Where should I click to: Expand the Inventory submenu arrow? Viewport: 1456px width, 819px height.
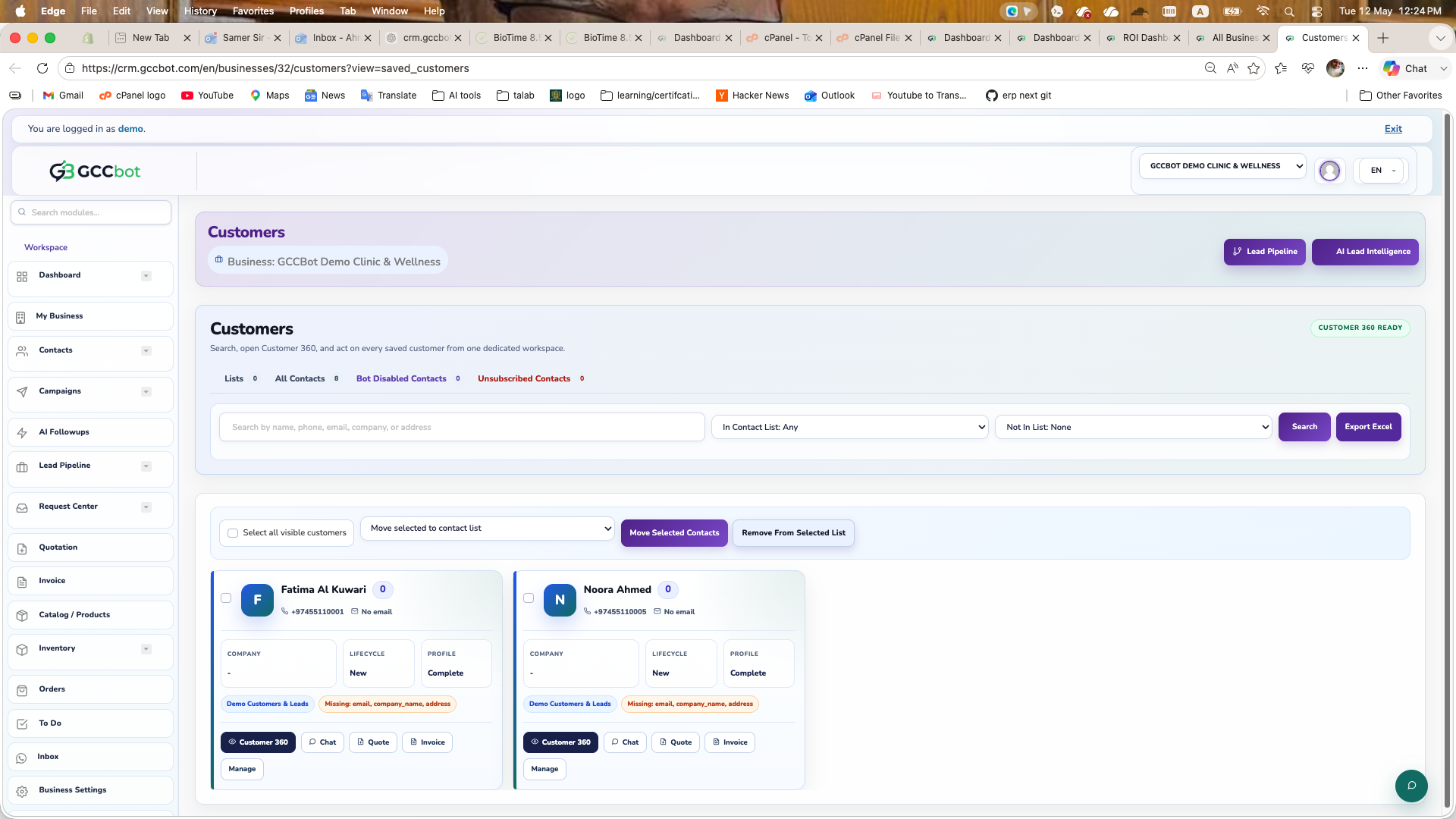(x=146, y=649)
